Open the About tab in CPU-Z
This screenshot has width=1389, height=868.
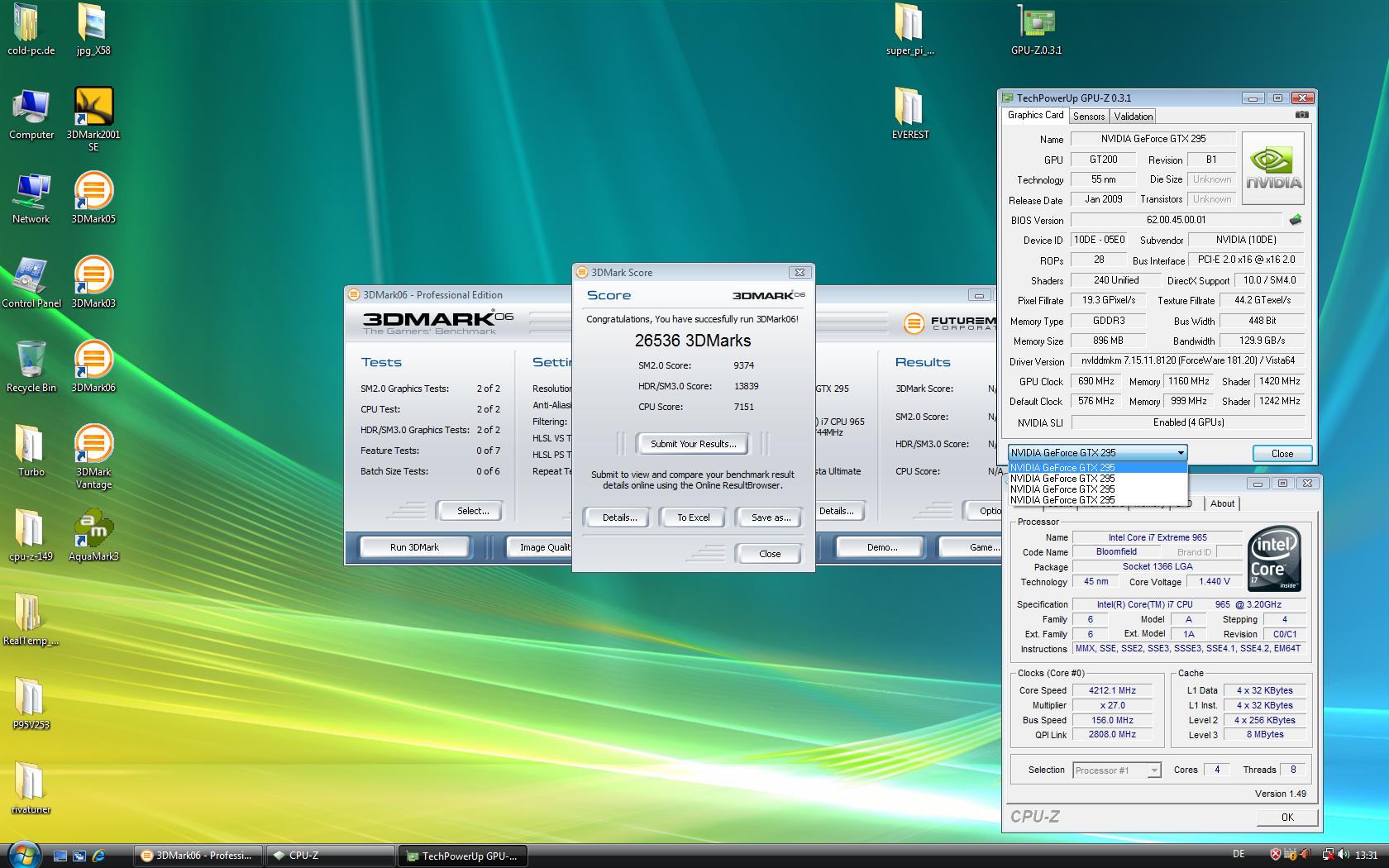[1222, 503]
